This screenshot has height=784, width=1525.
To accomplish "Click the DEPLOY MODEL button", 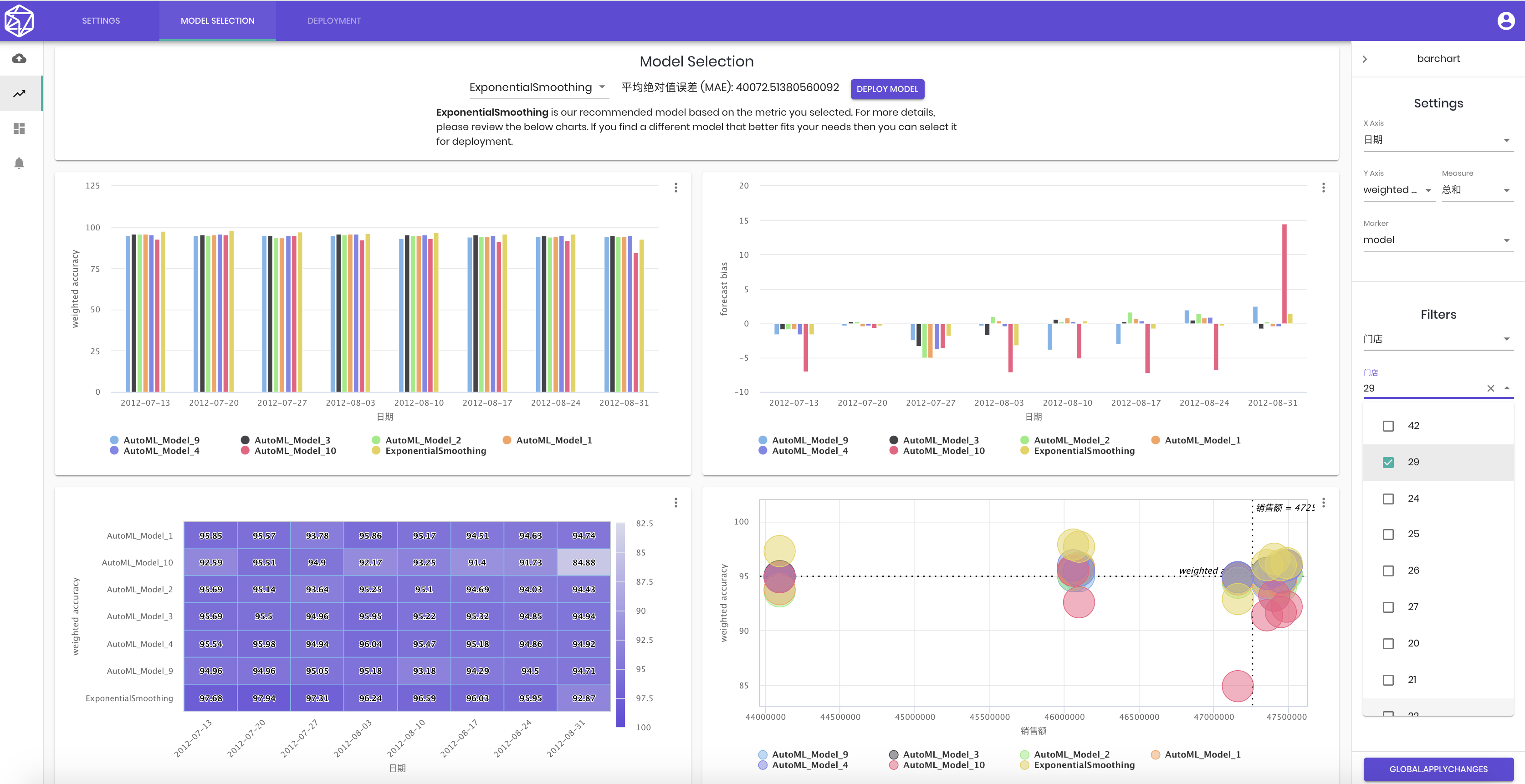I will click(x=887, y=89).
